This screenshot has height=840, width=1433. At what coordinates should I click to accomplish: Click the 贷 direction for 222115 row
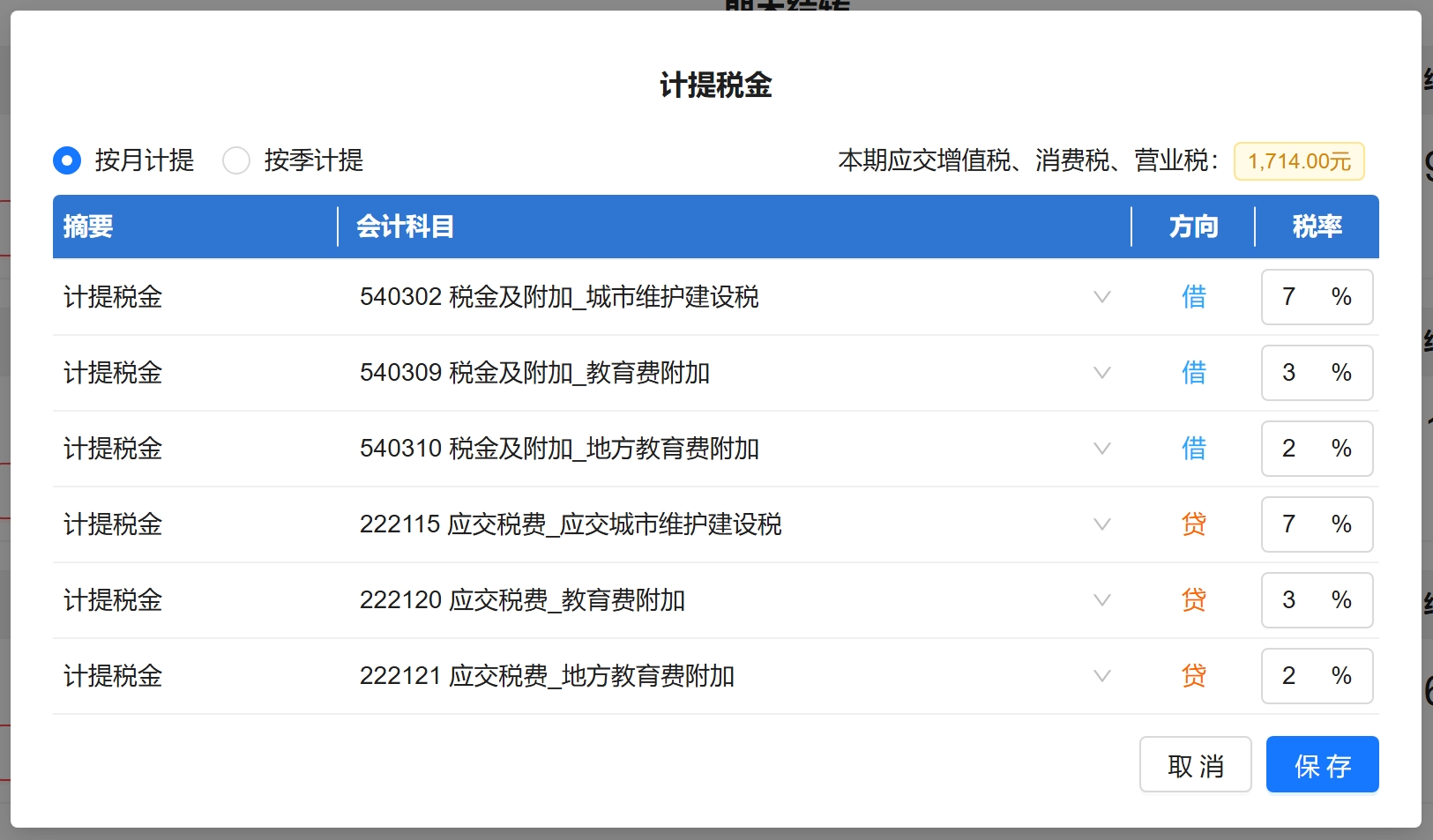tap(1193, 524)
